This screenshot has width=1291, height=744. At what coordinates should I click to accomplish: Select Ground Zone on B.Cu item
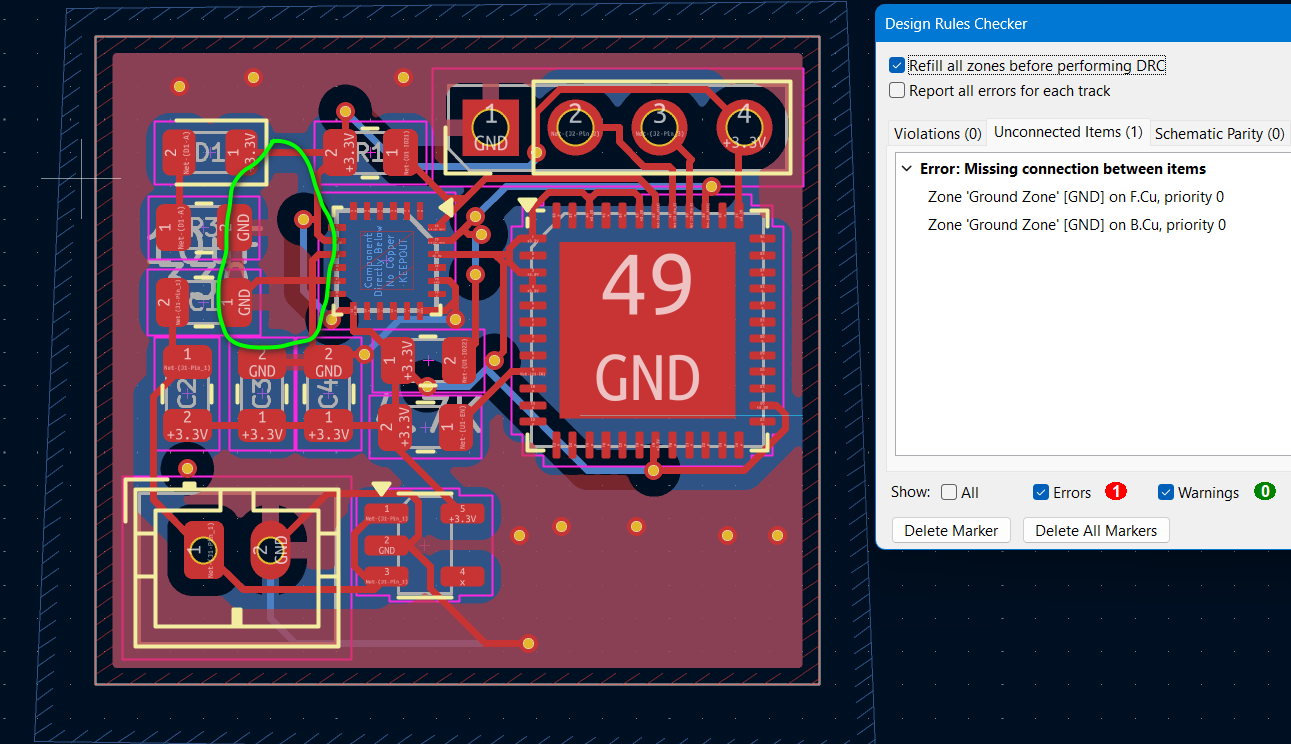pos(1077,225)
